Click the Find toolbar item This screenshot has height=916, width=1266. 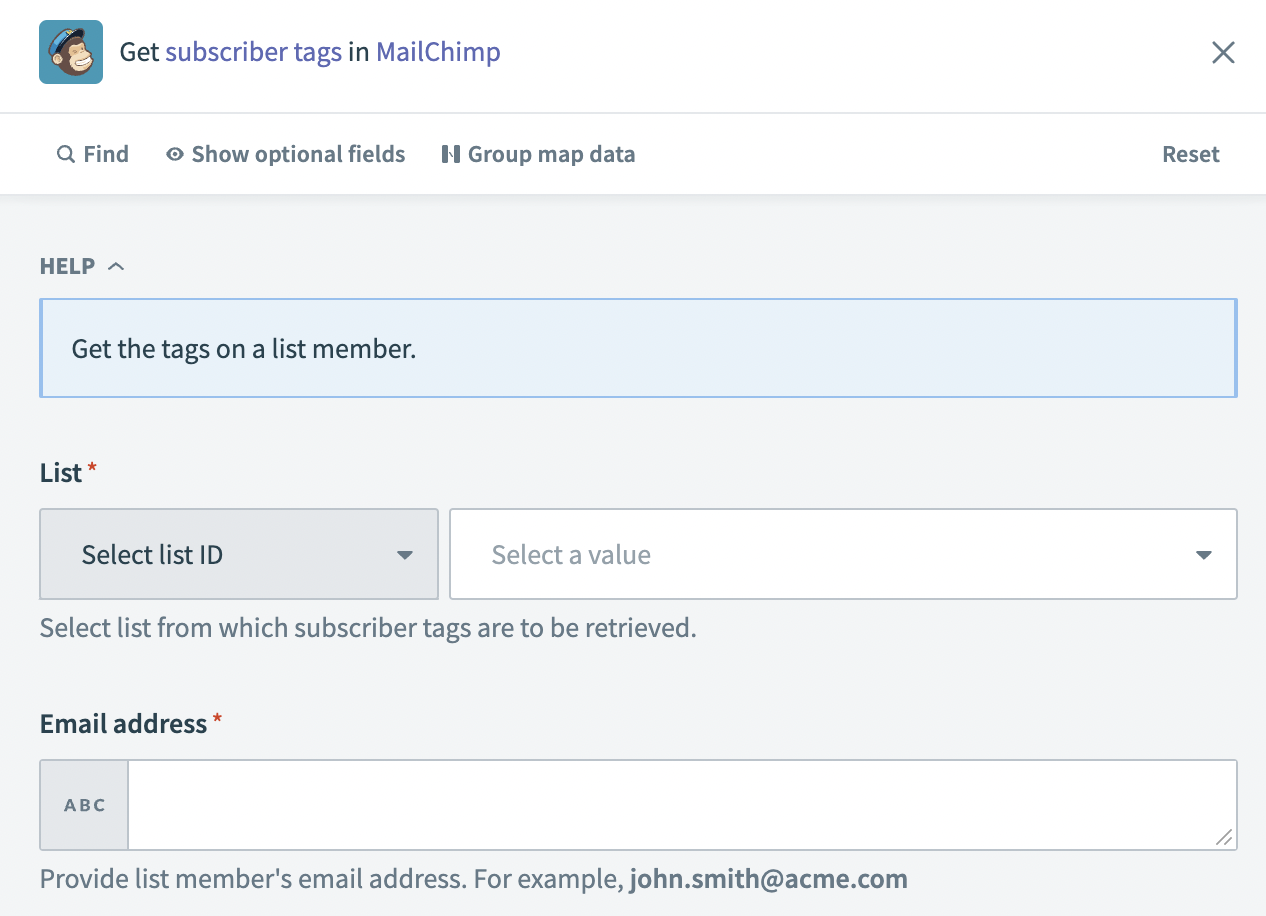93,154
